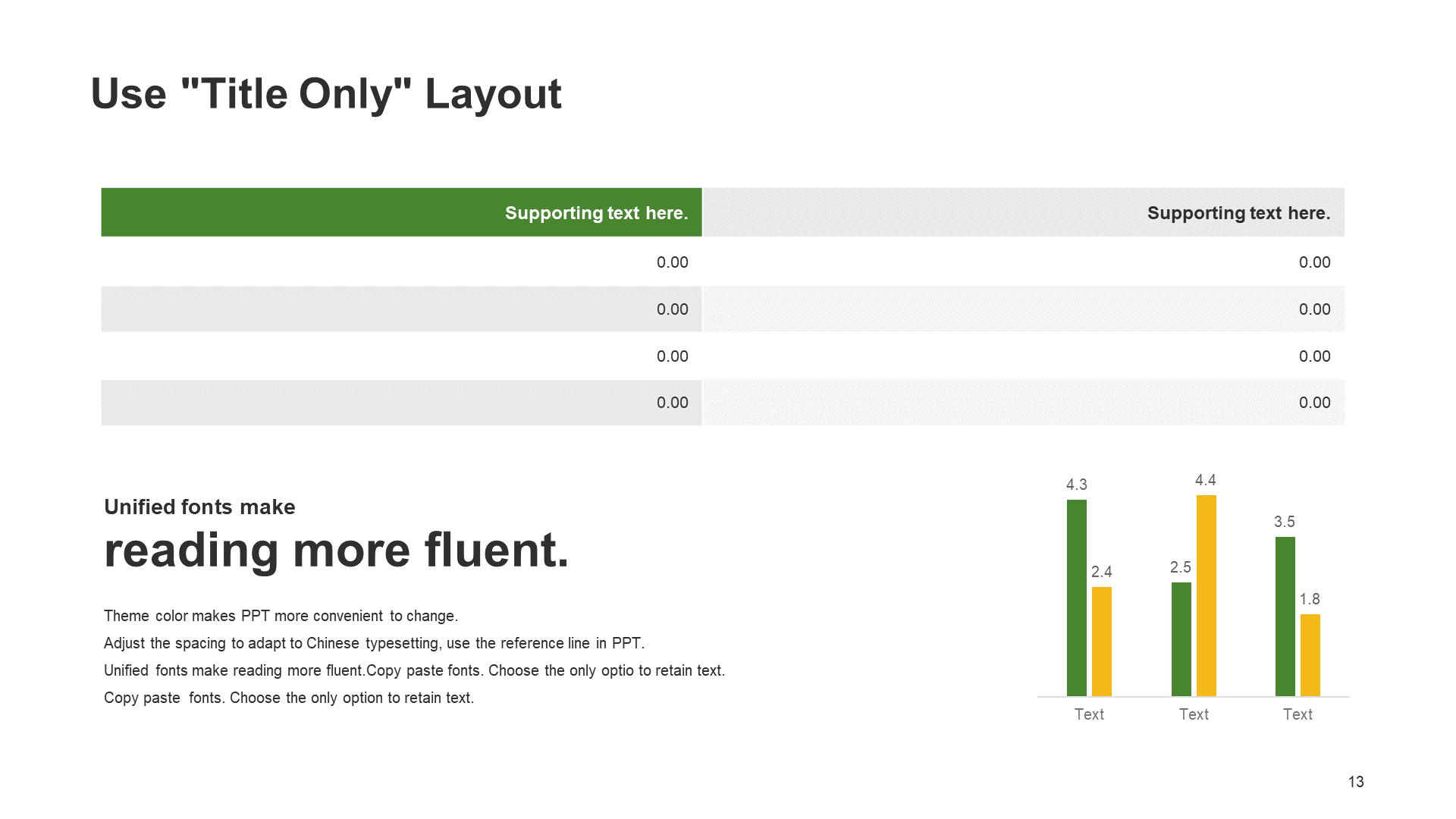
Task: Select the 4.4 data label above the yellow bar
Action: click(1206, 480)
